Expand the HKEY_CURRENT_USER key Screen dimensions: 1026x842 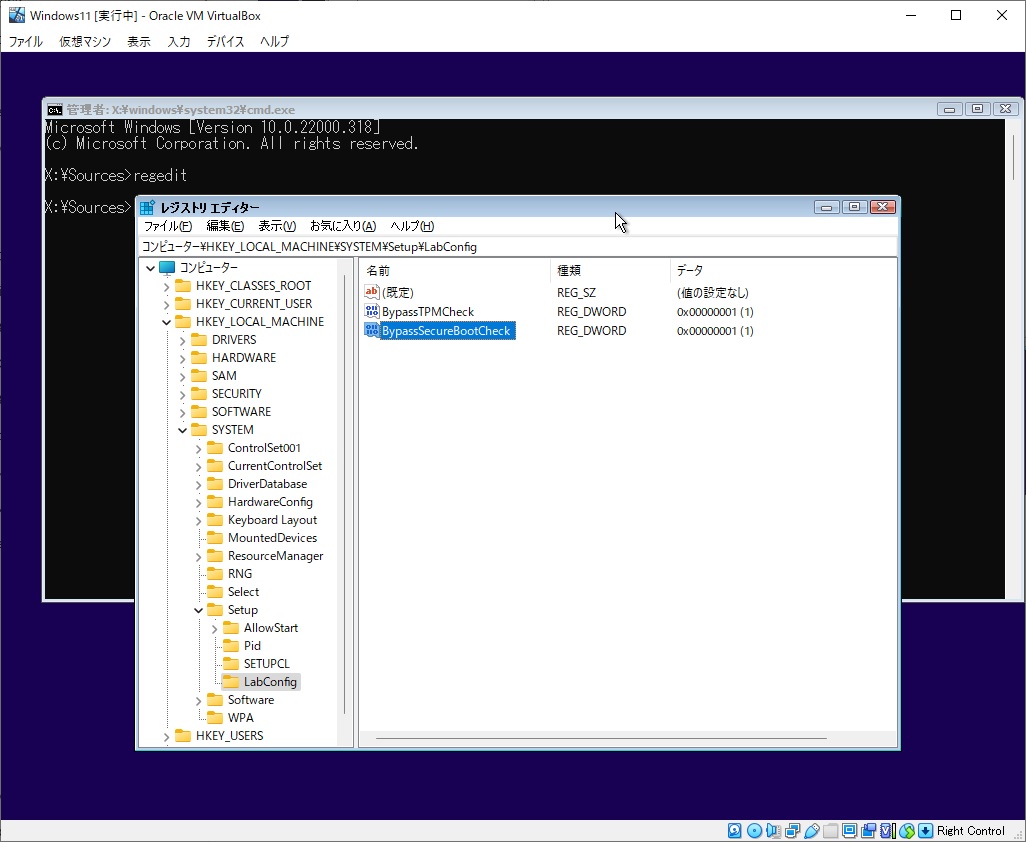click(x=166, y=304)
